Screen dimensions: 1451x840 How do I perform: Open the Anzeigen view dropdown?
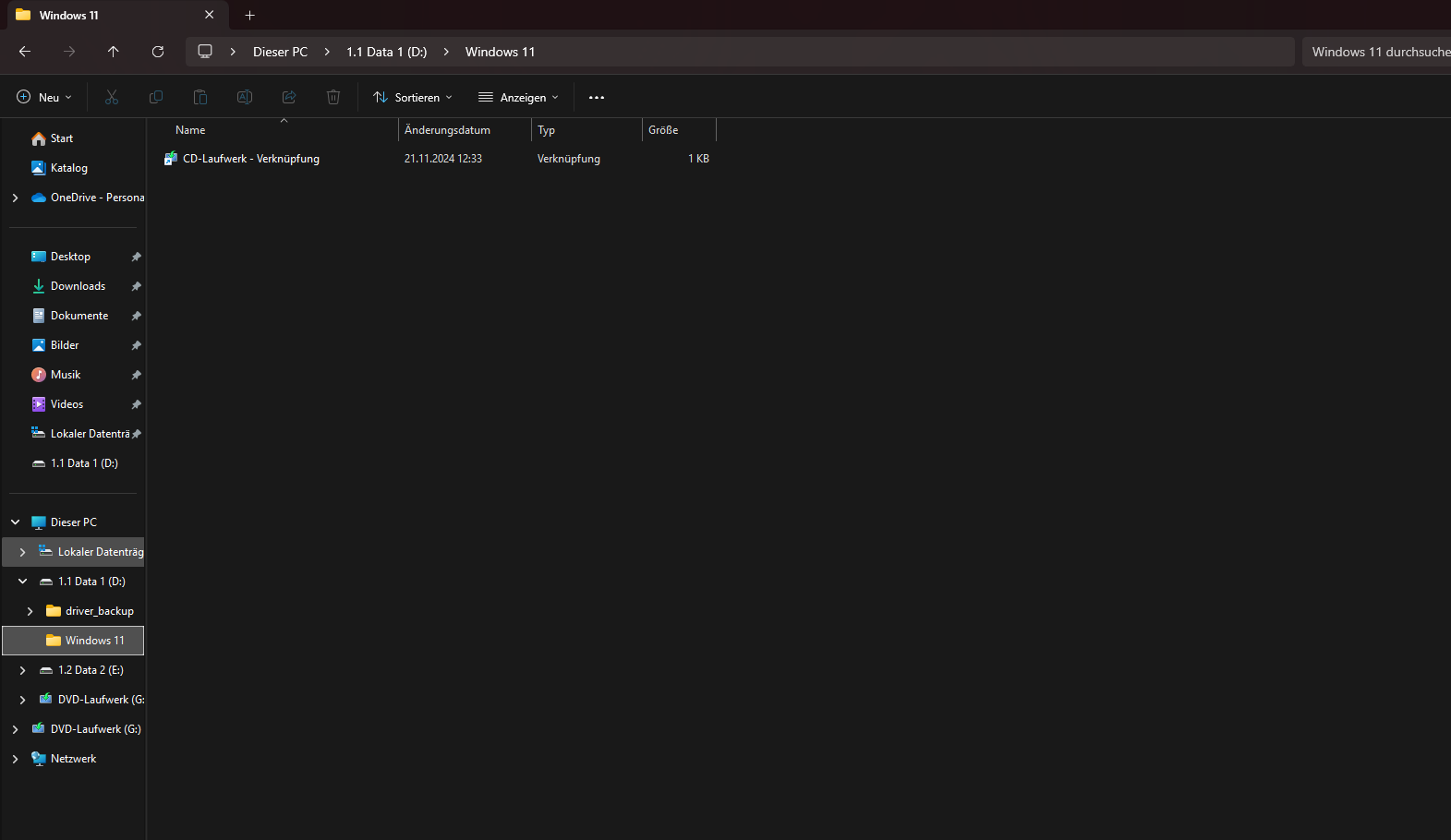pyautogui.click(x=518, y=97)
